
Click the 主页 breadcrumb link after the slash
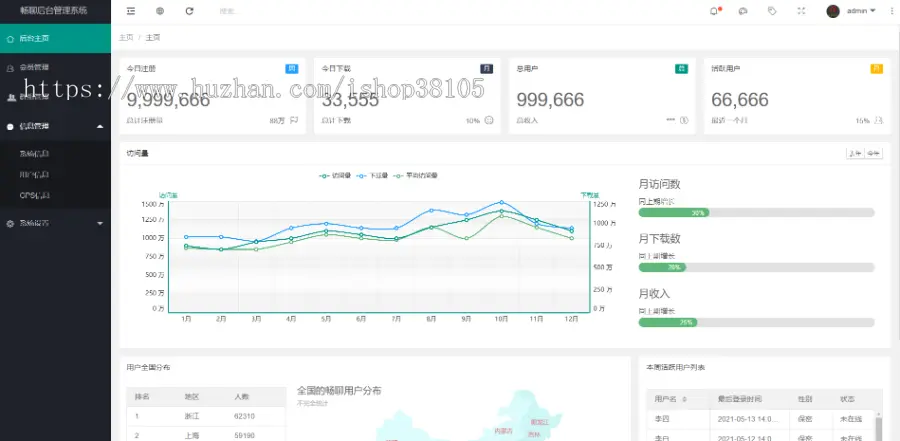coord(153,38)
